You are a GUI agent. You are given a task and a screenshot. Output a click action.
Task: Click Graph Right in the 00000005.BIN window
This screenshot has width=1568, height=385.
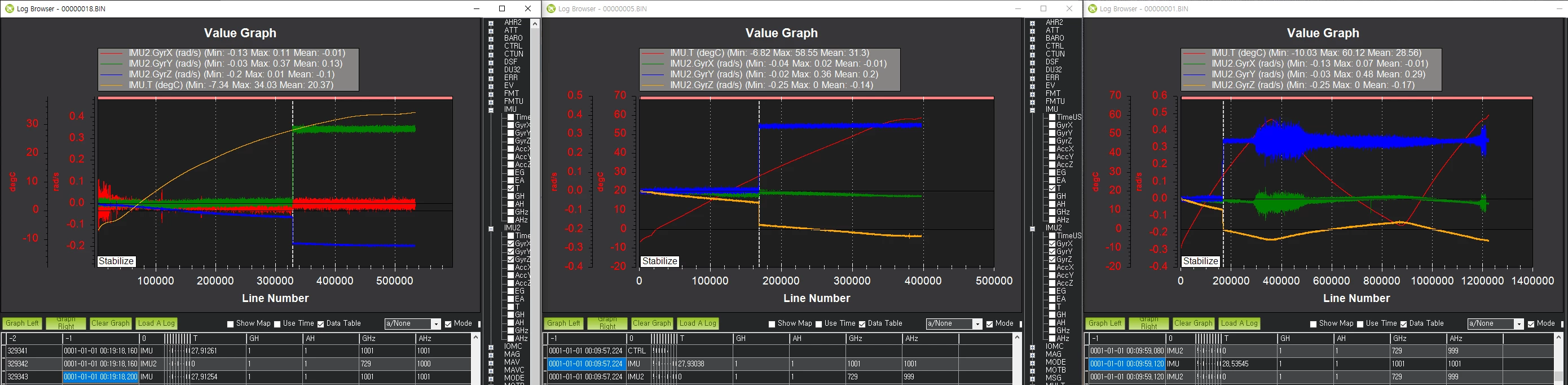[607, 323]
